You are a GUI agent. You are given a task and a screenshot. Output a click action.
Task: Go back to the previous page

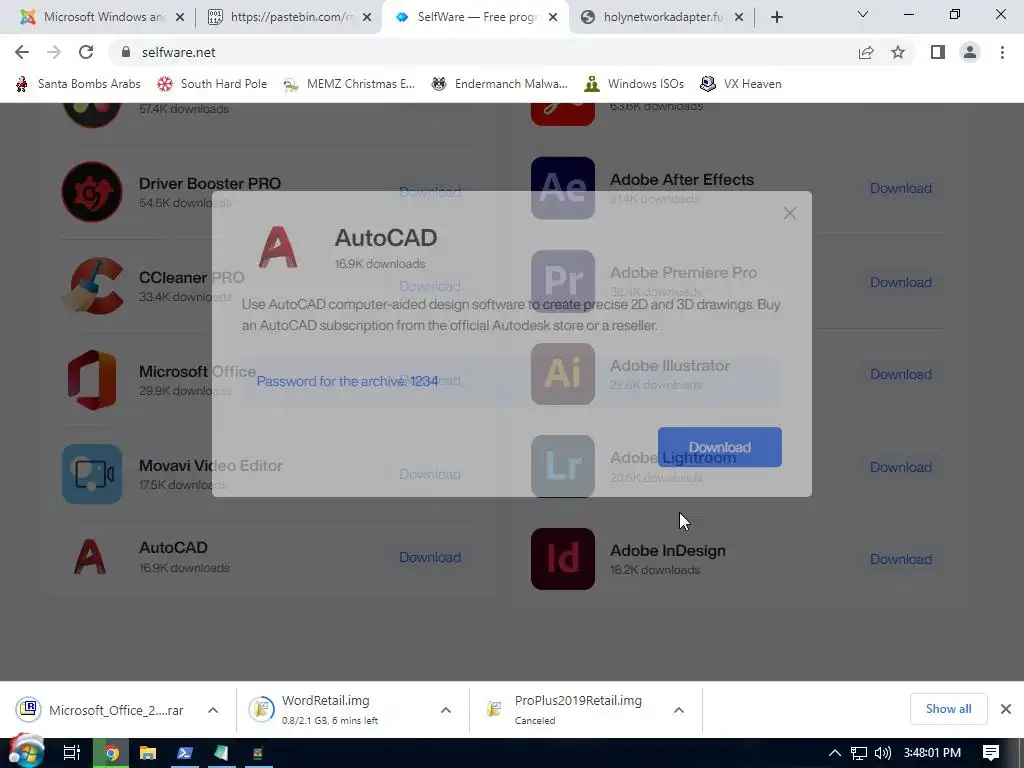pyautogui.click(x=22, y=52)
